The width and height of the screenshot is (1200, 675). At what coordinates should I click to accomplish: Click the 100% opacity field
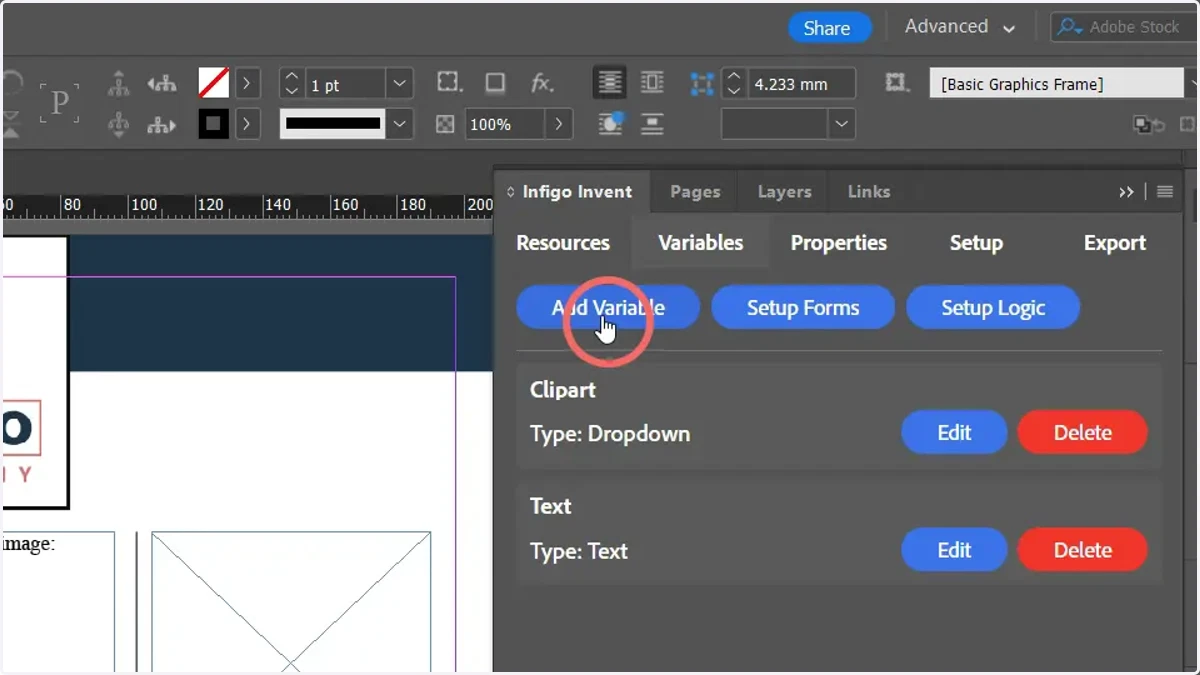[505, 125]
